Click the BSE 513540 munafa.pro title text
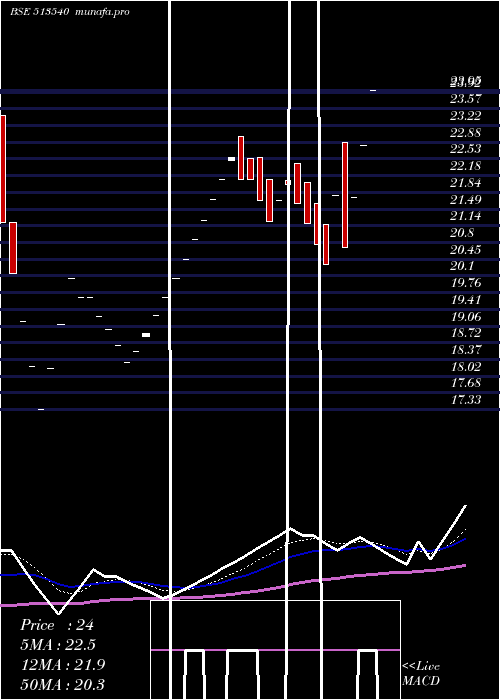 coord(70,12)
